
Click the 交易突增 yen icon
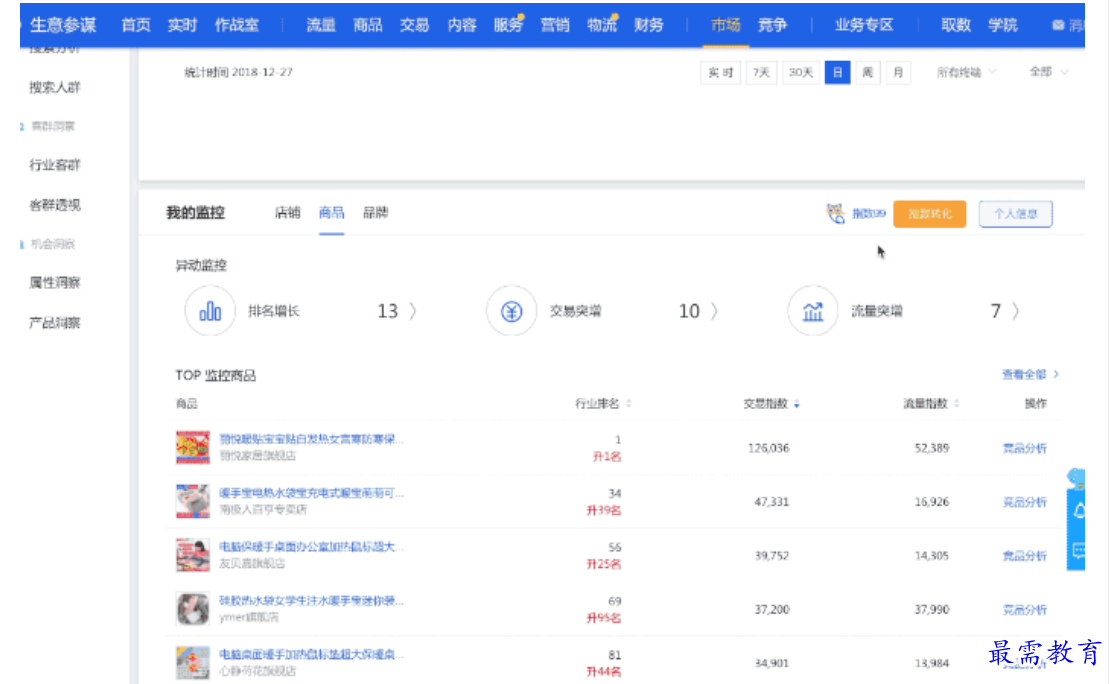(511, 310)
